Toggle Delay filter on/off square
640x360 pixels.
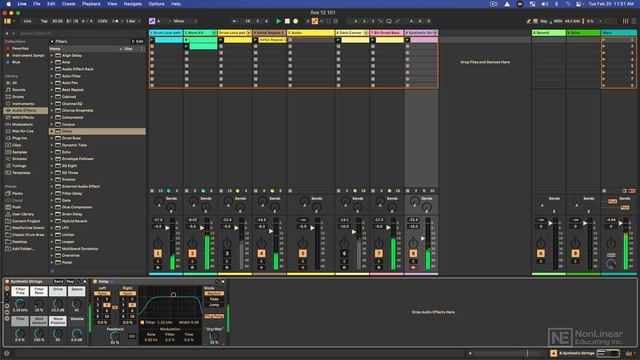(x=142, y=322)
